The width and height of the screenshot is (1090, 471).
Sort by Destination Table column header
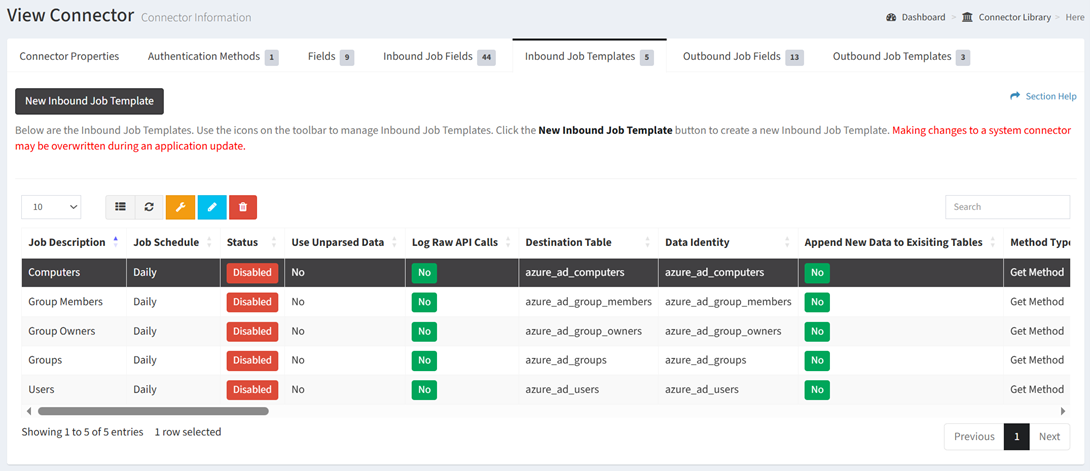tap(568, 242)
